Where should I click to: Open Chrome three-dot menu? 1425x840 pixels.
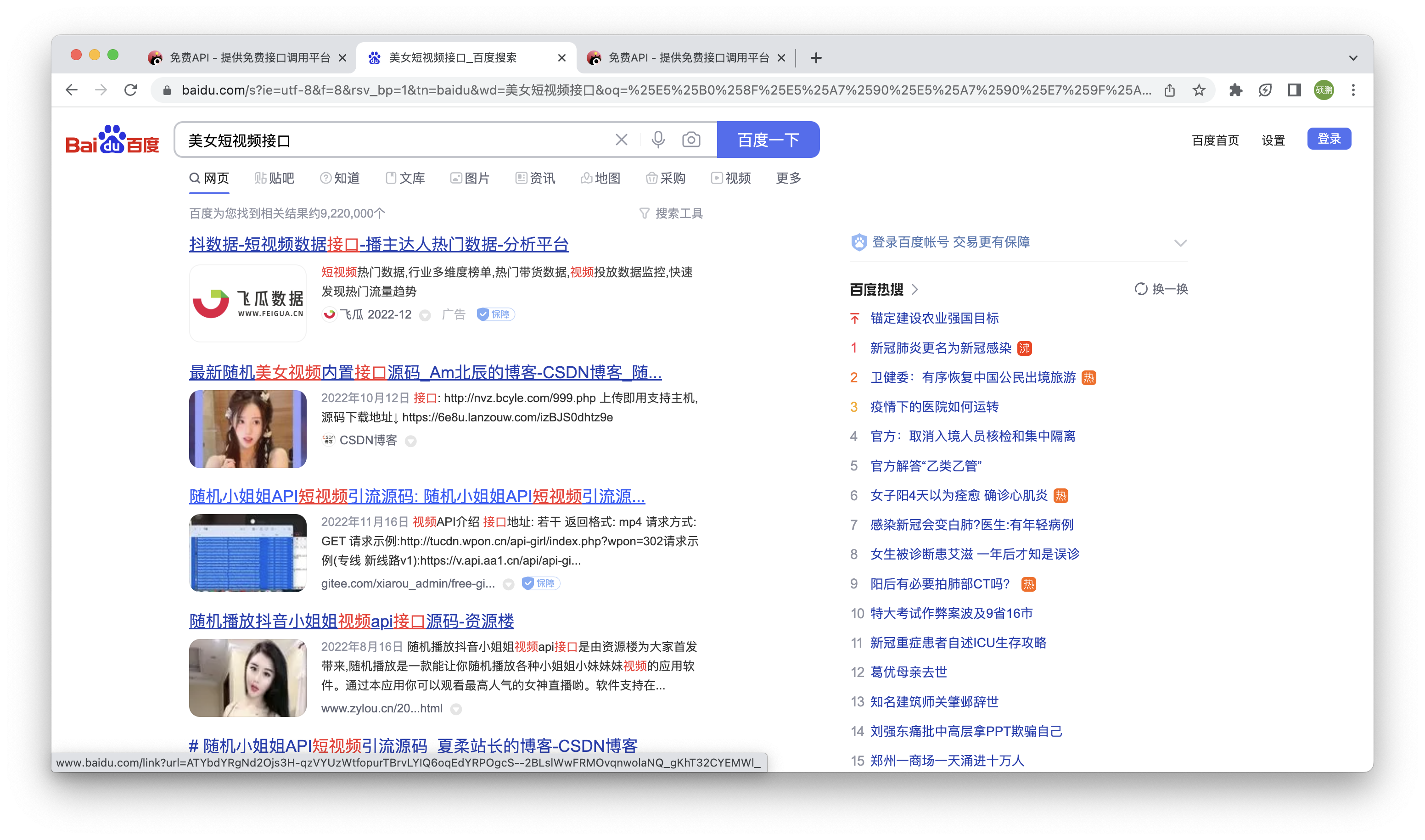point(1354,90)
